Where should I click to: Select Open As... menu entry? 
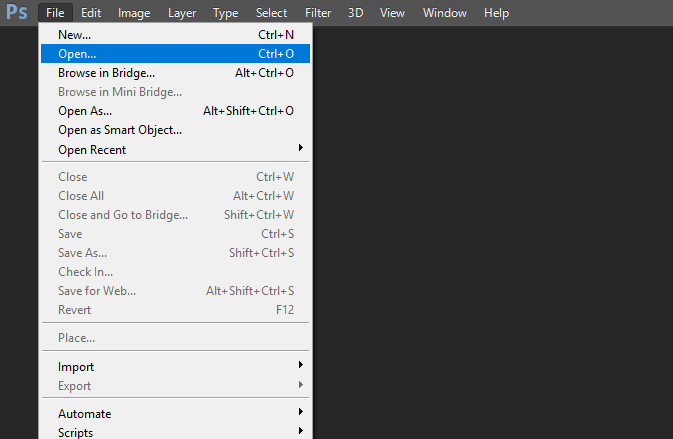(176, 111)
